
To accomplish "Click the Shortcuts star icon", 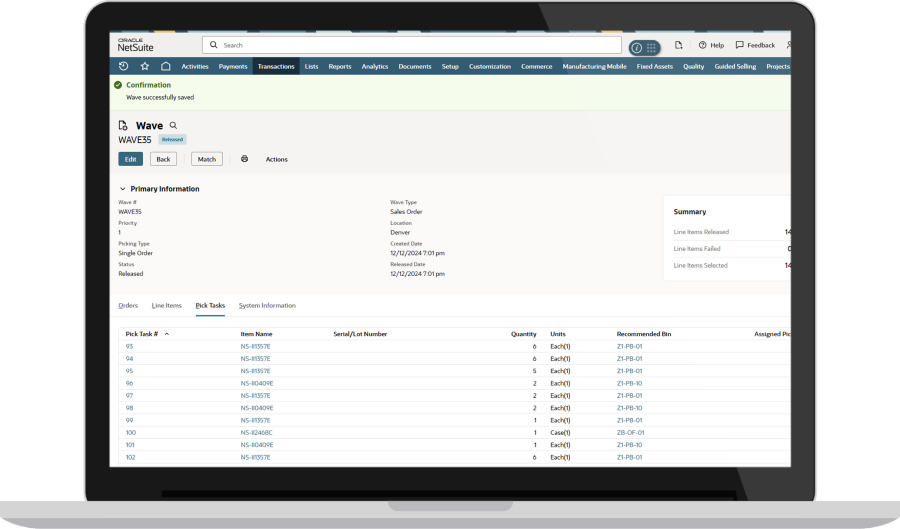I will coord(145,67).
